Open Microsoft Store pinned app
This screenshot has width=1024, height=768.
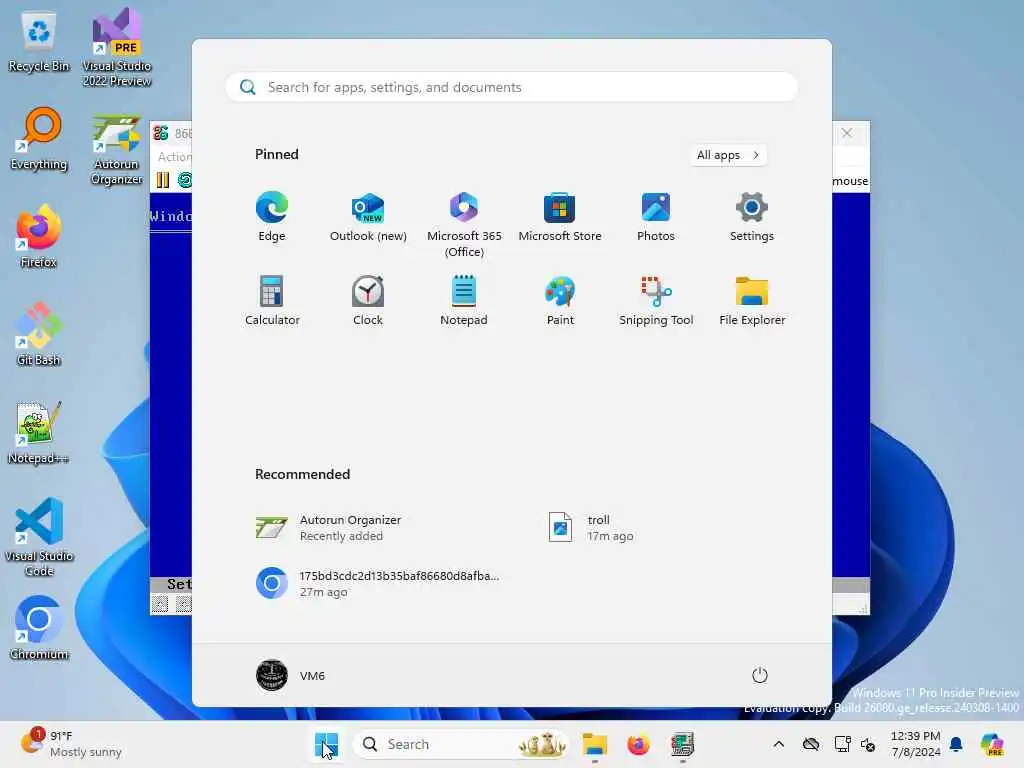(560, 217)
